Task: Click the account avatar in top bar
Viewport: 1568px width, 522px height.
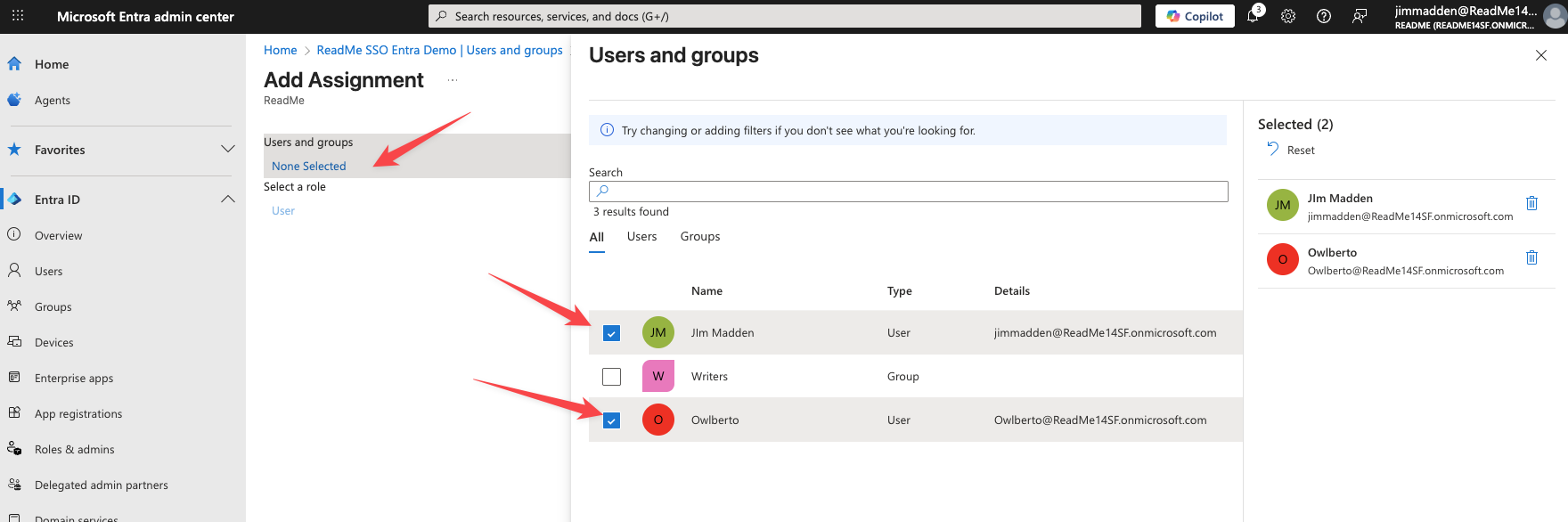Action: click(x=1555, y=16)
